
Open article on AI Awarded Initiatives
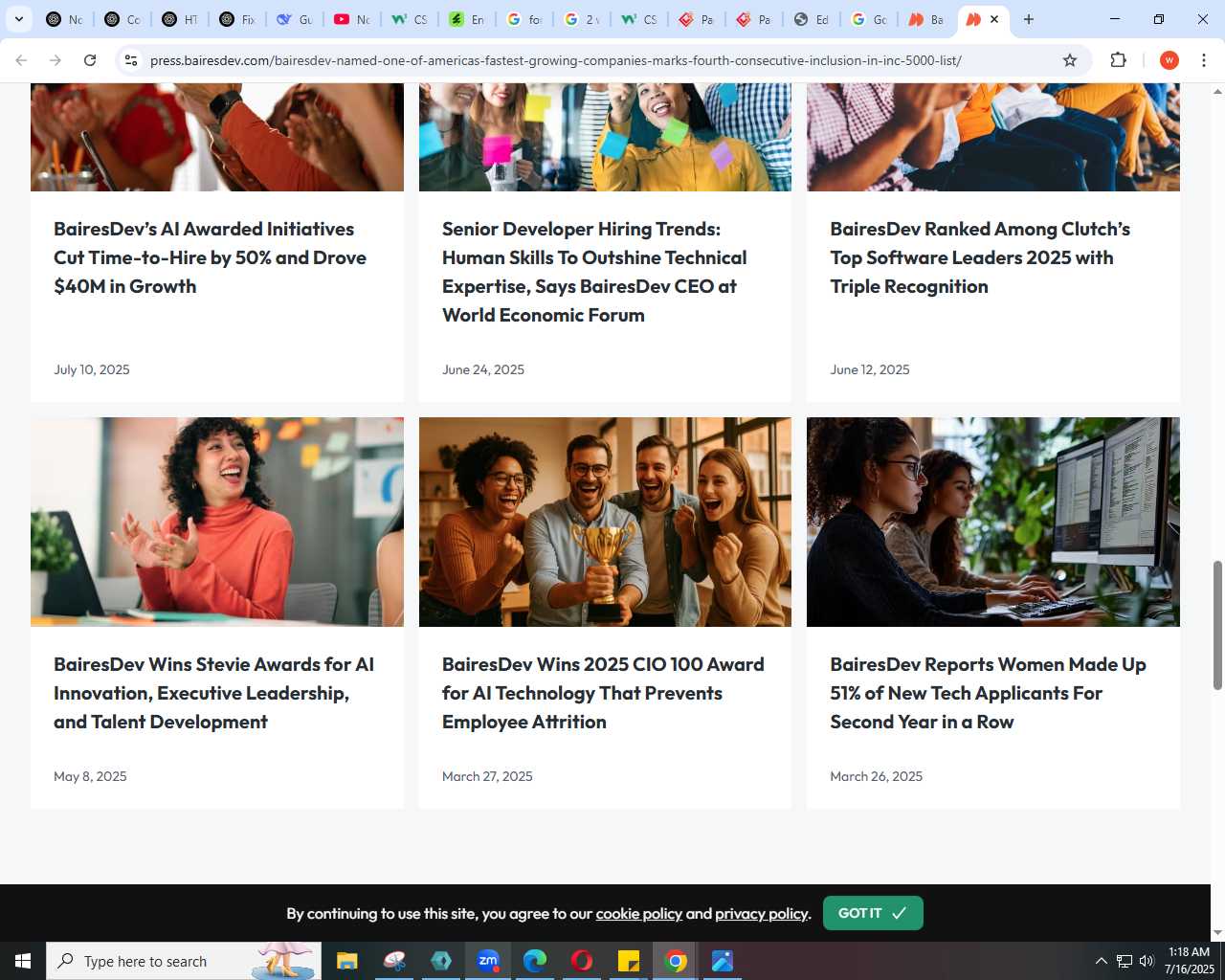(210, 257)
